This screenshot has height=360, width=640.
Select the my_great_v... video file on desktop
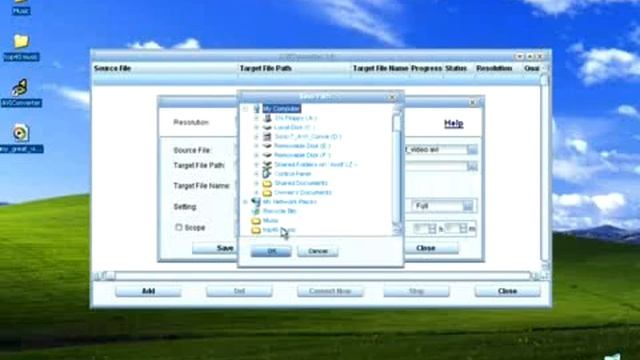click(x=21, y=138)
